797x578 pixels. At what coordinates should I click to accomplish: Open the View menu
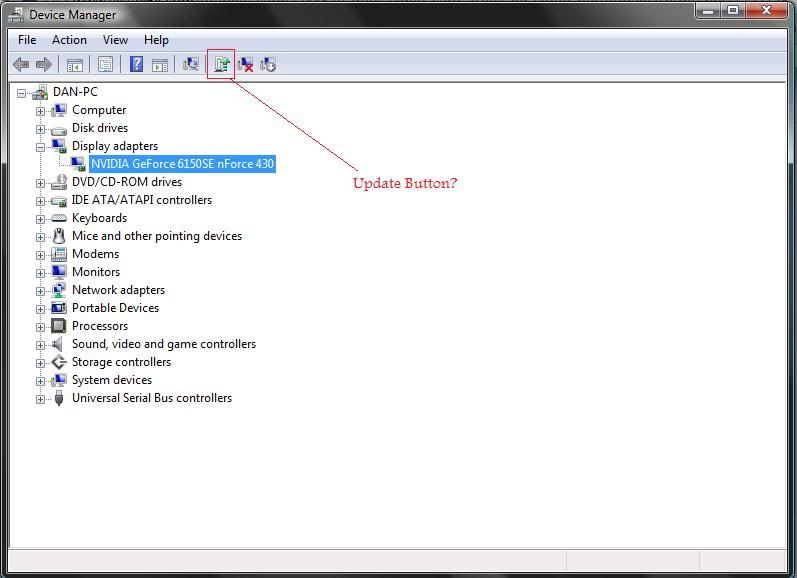click(x=115, y=40)
